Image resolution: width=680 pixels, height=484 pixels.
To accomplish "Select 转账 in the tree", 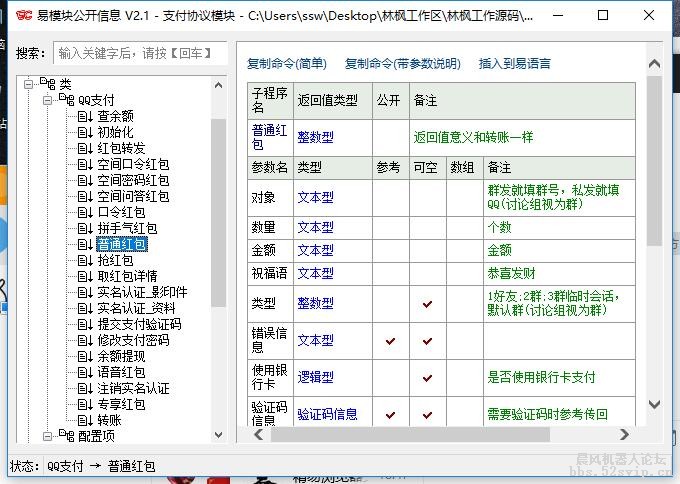I will (109, 420).
